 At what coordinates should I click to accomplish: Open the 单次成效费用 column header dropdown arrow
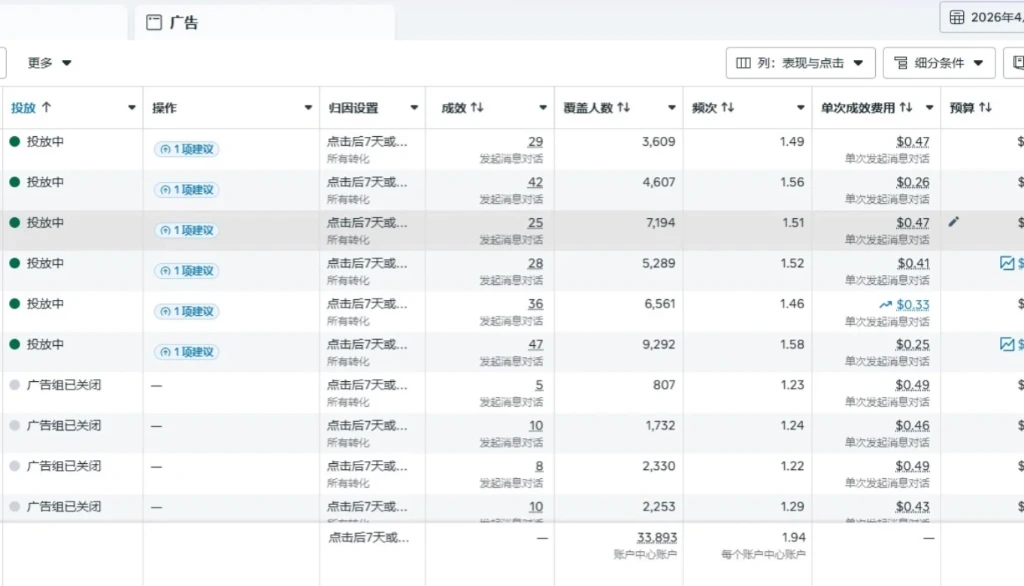pos(929,108)
